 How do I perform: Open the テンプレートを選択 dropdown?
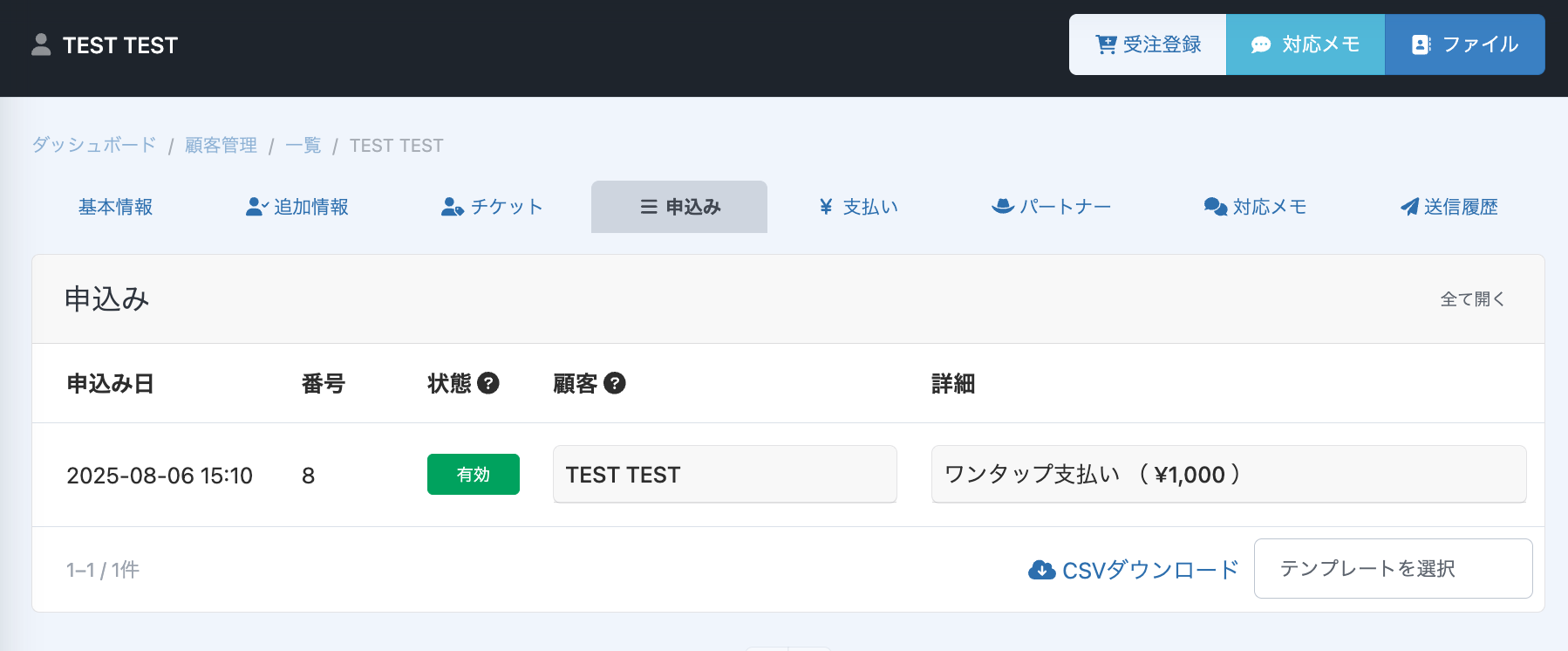pos(1393,569)
